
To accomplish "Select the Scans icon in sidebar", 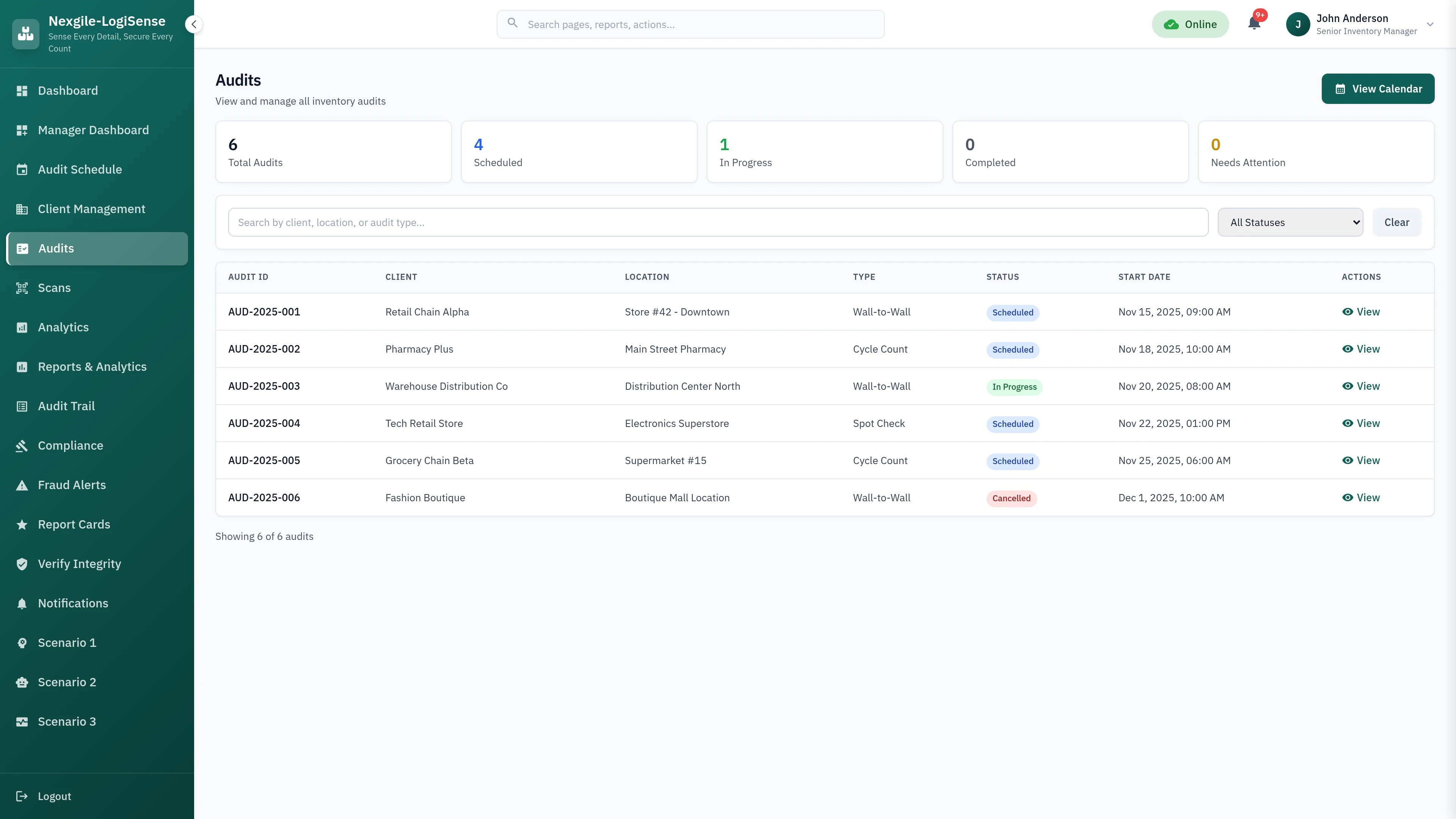I will [x=22, y=288].
